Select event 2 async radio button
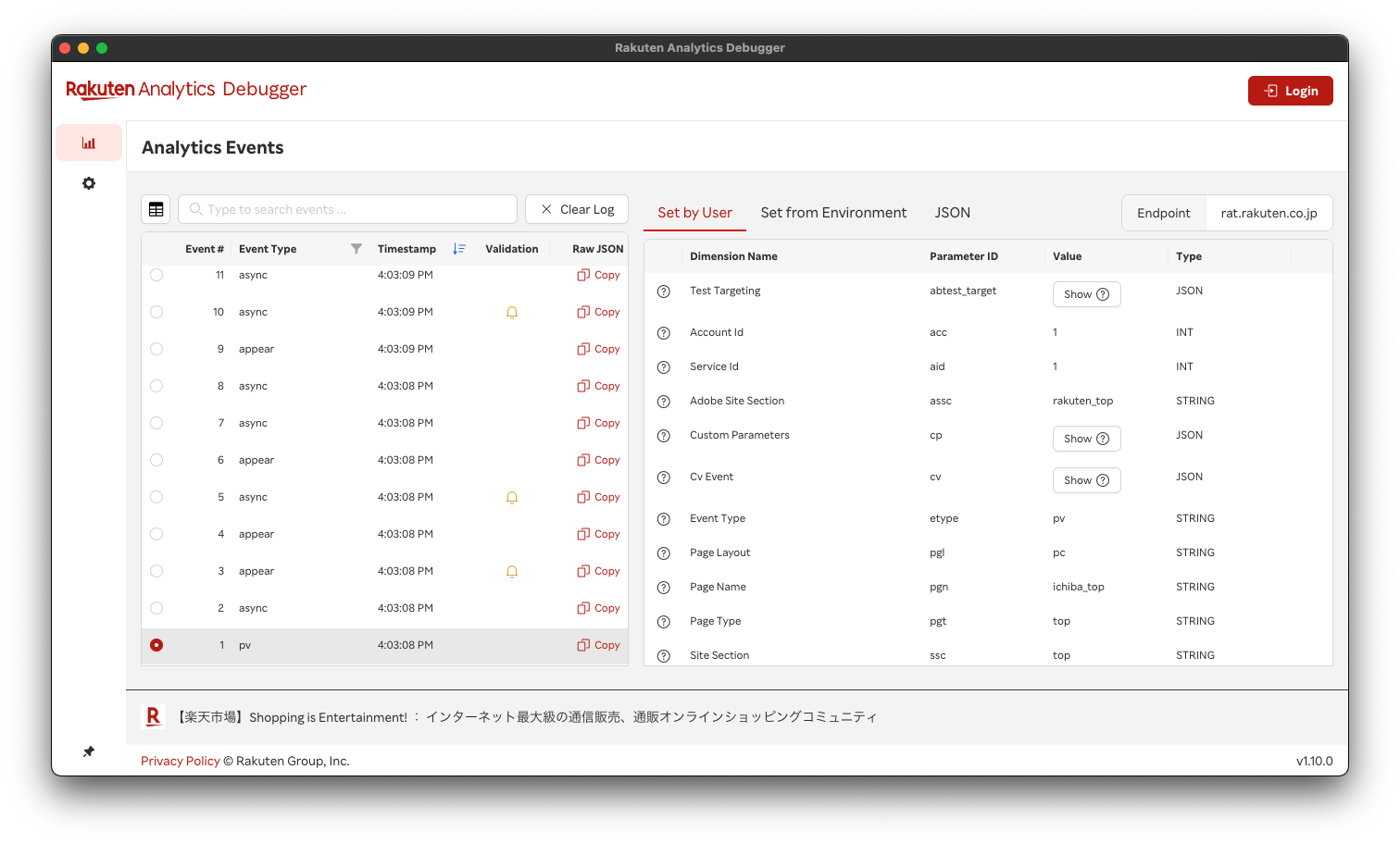 [156, 608]
